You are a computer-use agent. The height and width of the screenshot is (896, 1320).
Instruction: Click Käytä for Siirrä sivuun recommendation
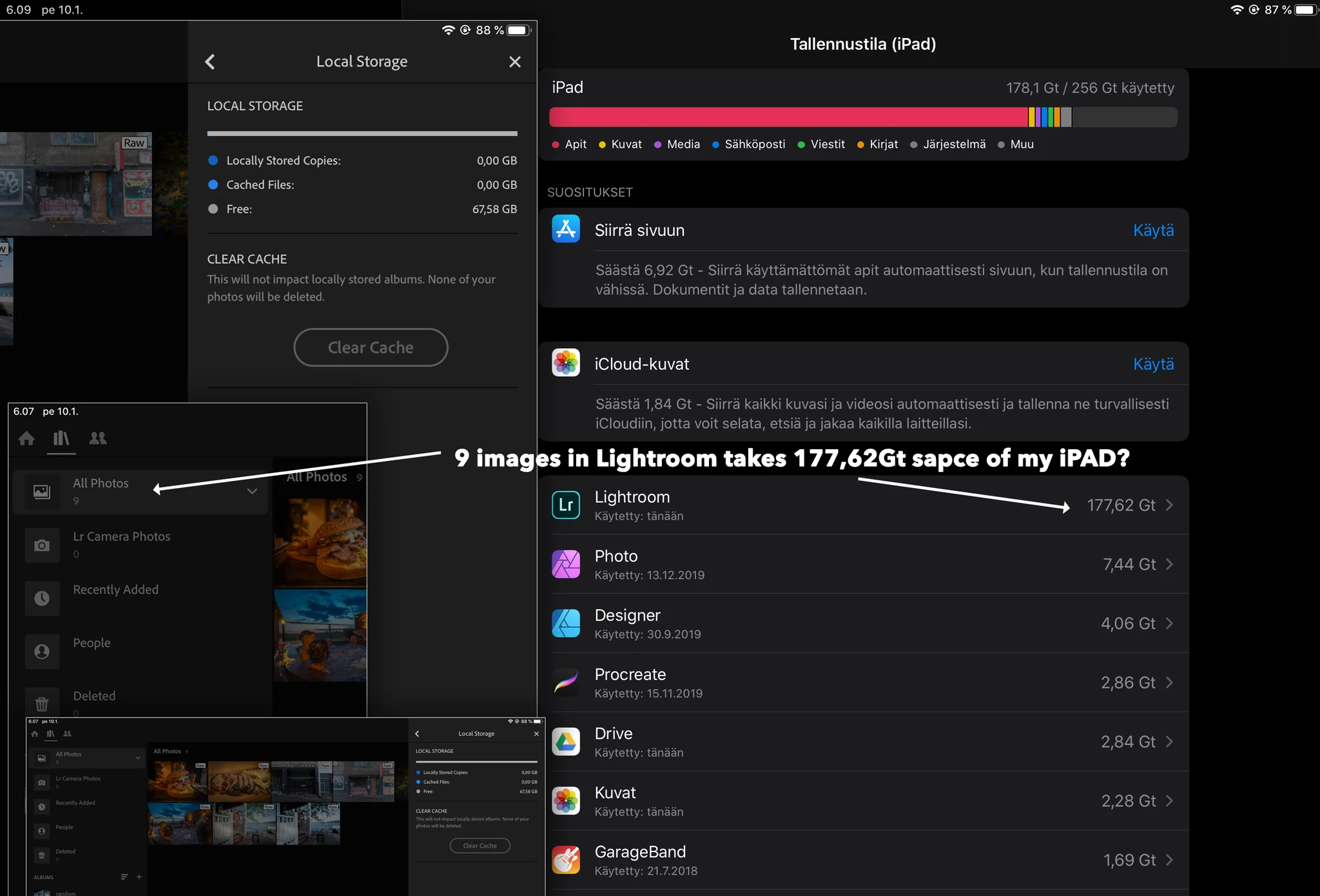coord(1153,230)
